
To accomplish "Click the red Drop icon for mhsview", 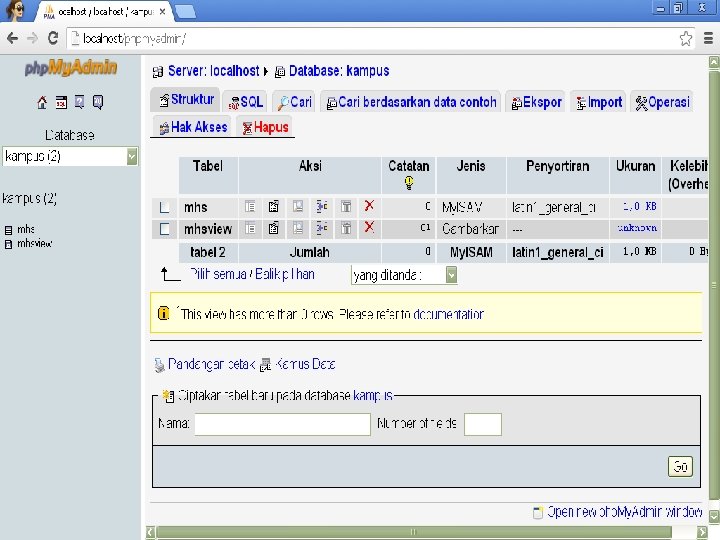I will click(x=369, y=227).
